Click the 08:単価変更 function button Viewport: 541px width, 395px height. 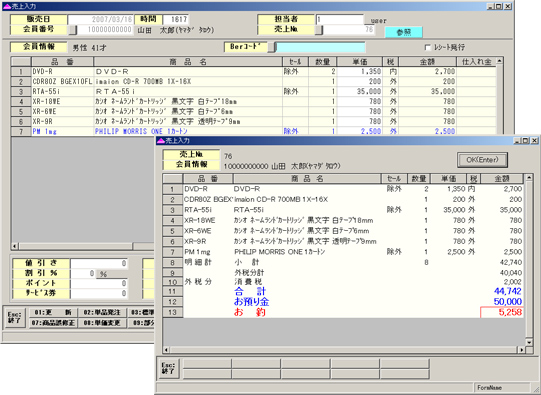102,323
